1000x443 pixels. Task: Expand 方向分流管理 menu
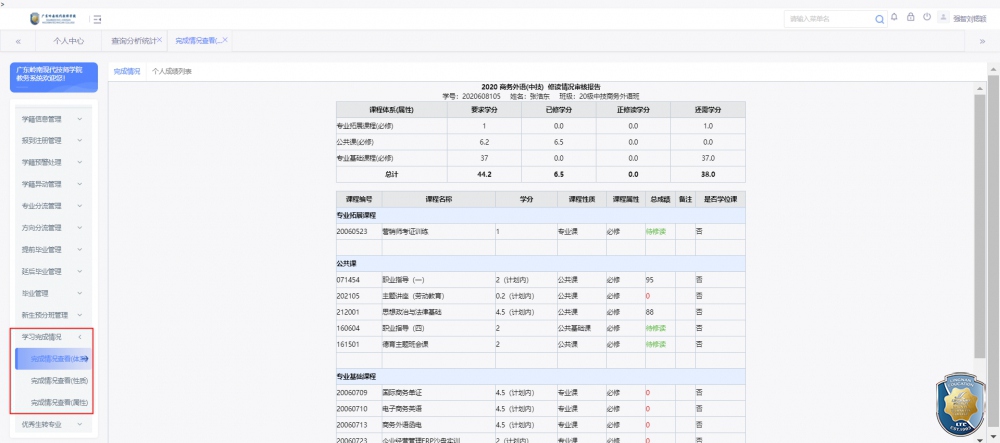[x=52, y=228]
